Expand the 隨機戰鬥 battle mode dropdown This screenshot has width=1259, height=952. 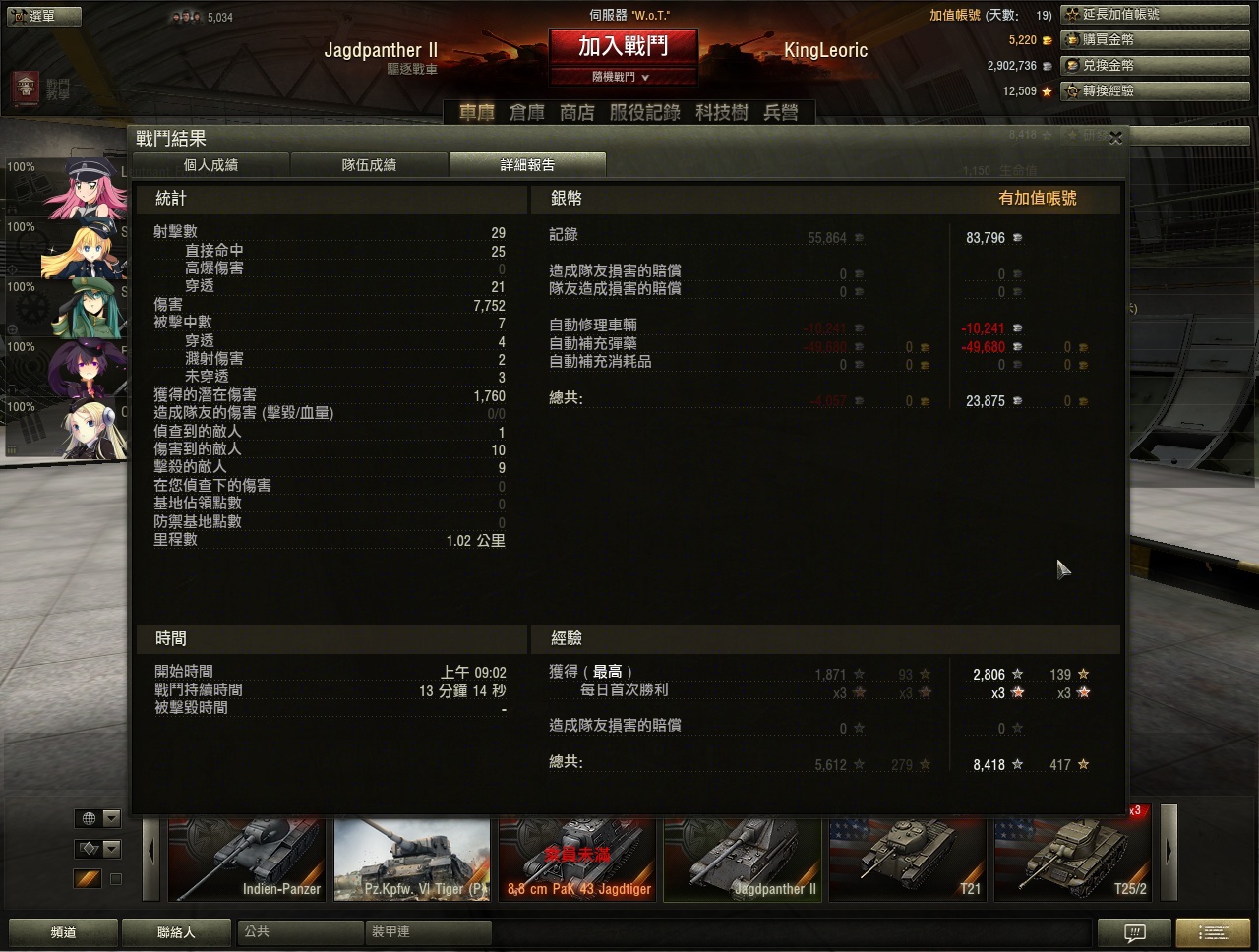[623, 77]
